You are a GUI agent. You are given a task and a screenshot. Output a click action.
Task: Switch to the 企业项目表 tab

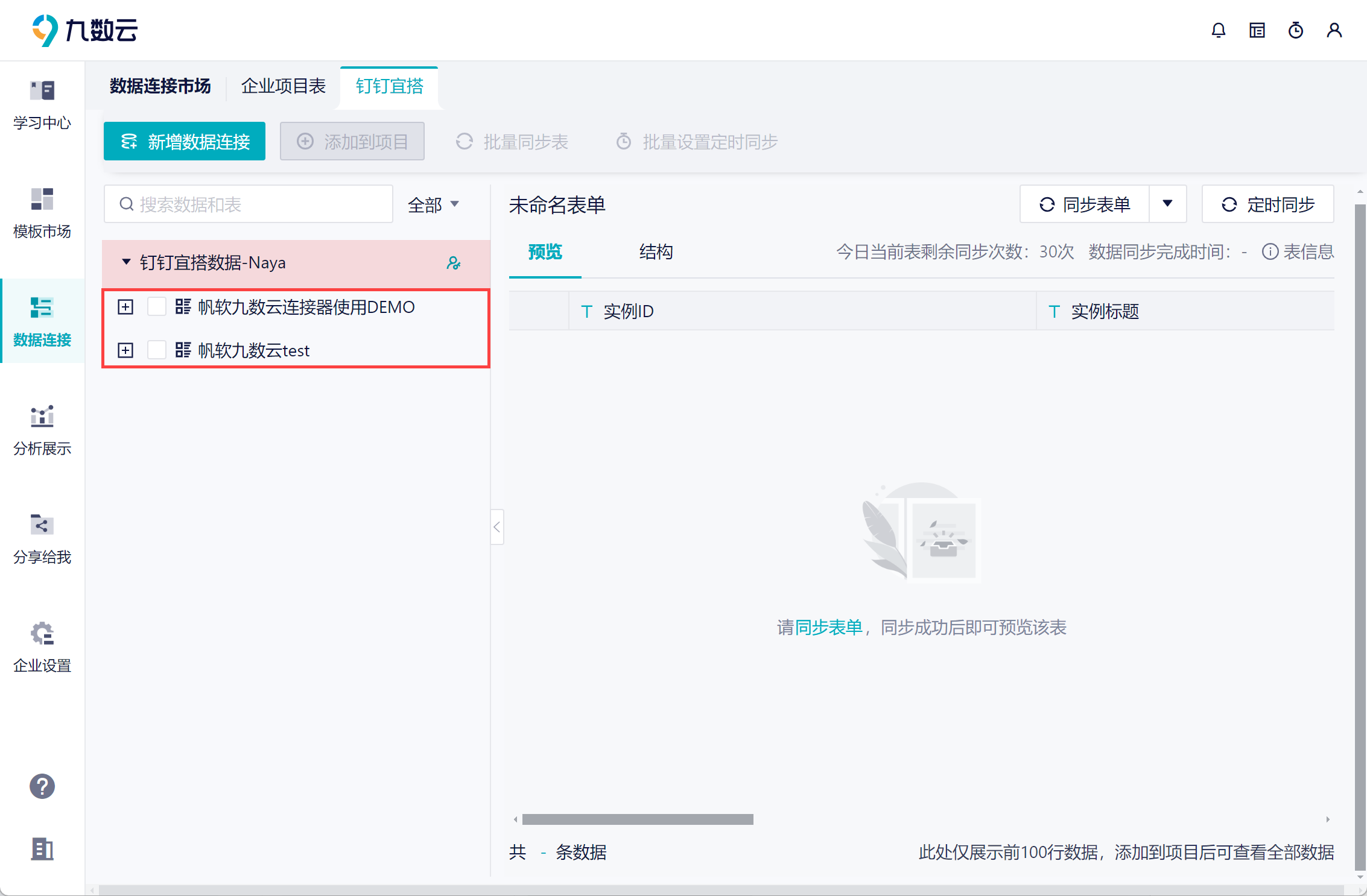click(284, 86)
